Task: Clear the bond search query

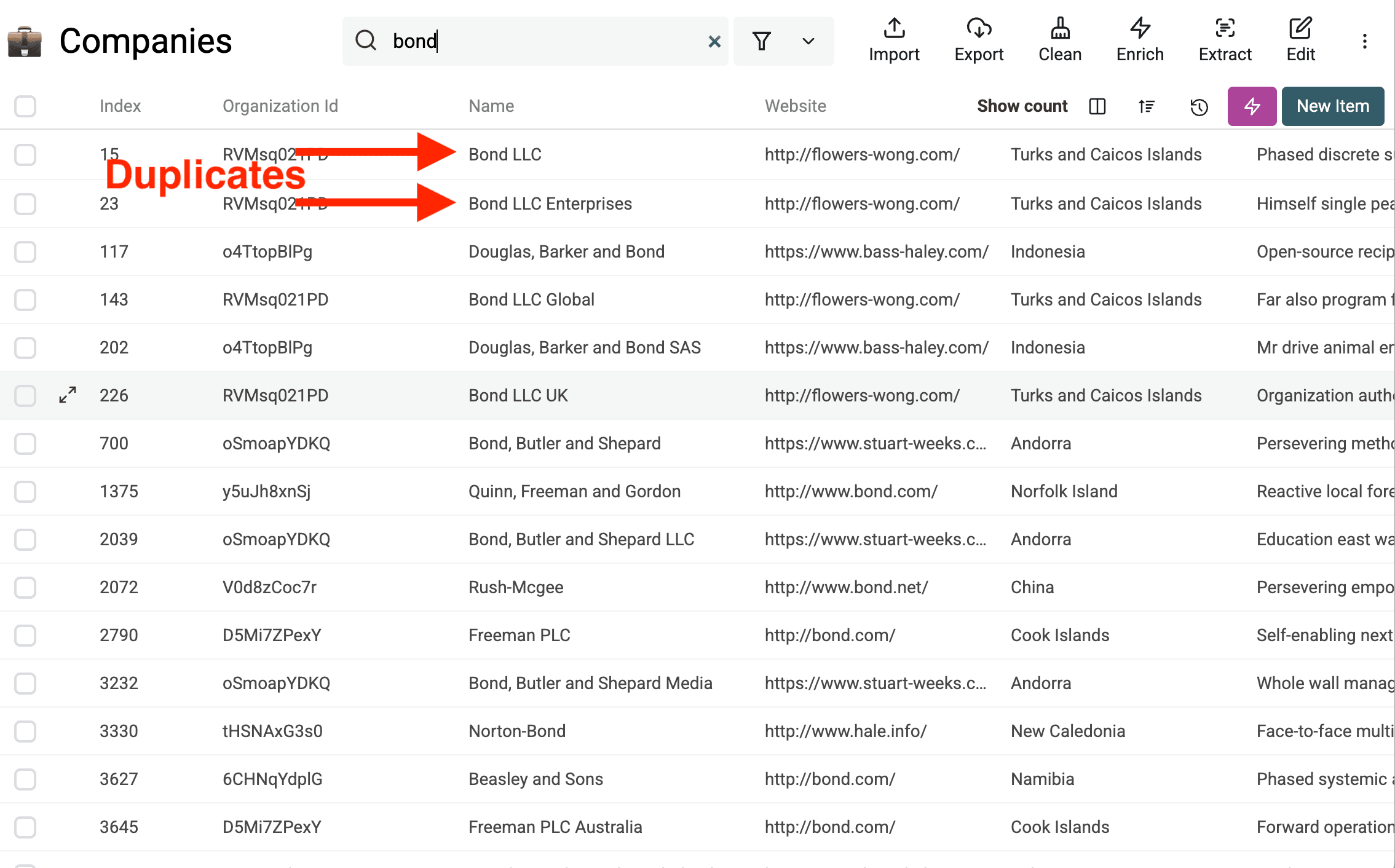Action: (713, 41)
